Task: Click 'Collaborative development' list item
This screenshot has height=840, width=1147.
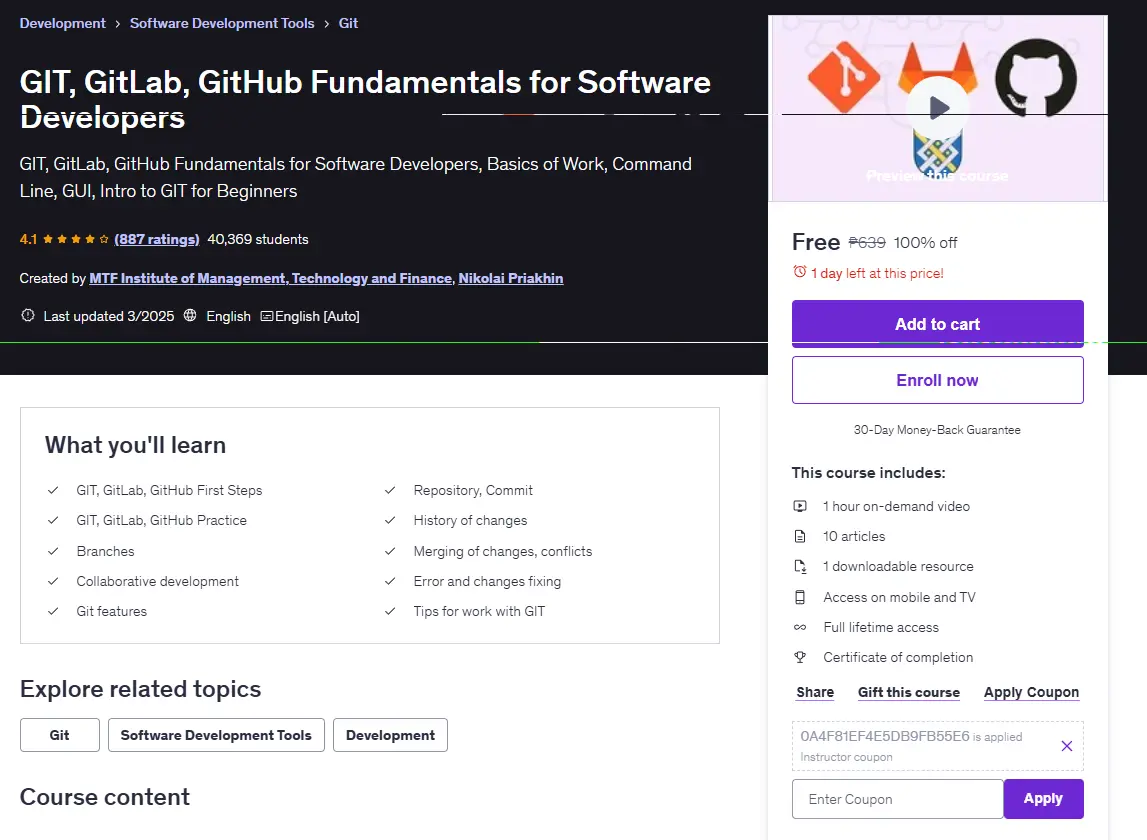Action: 157,581
